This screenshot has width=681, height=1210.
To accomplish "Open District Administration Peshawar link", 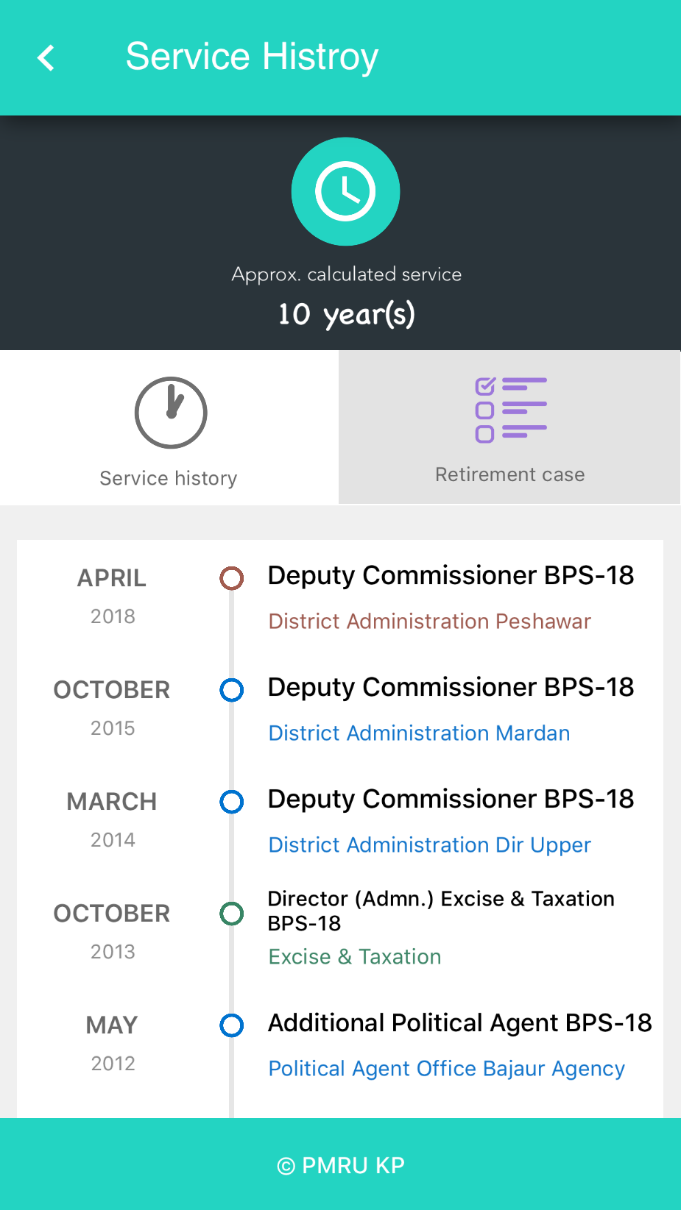I will 429,621.
